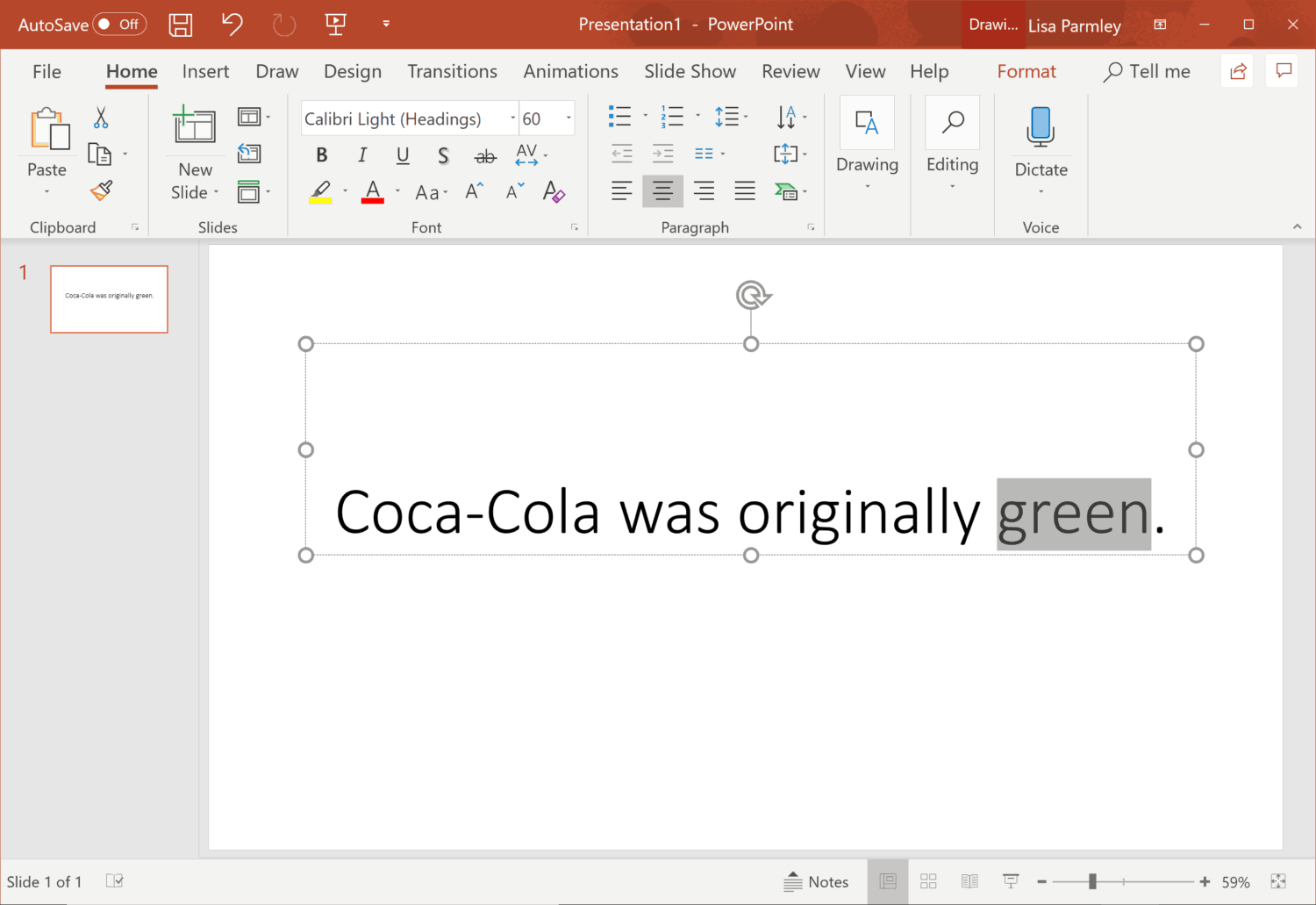Increase the list indent level
This screenshot has width=1316, height=905.
[x=663, y=154]
